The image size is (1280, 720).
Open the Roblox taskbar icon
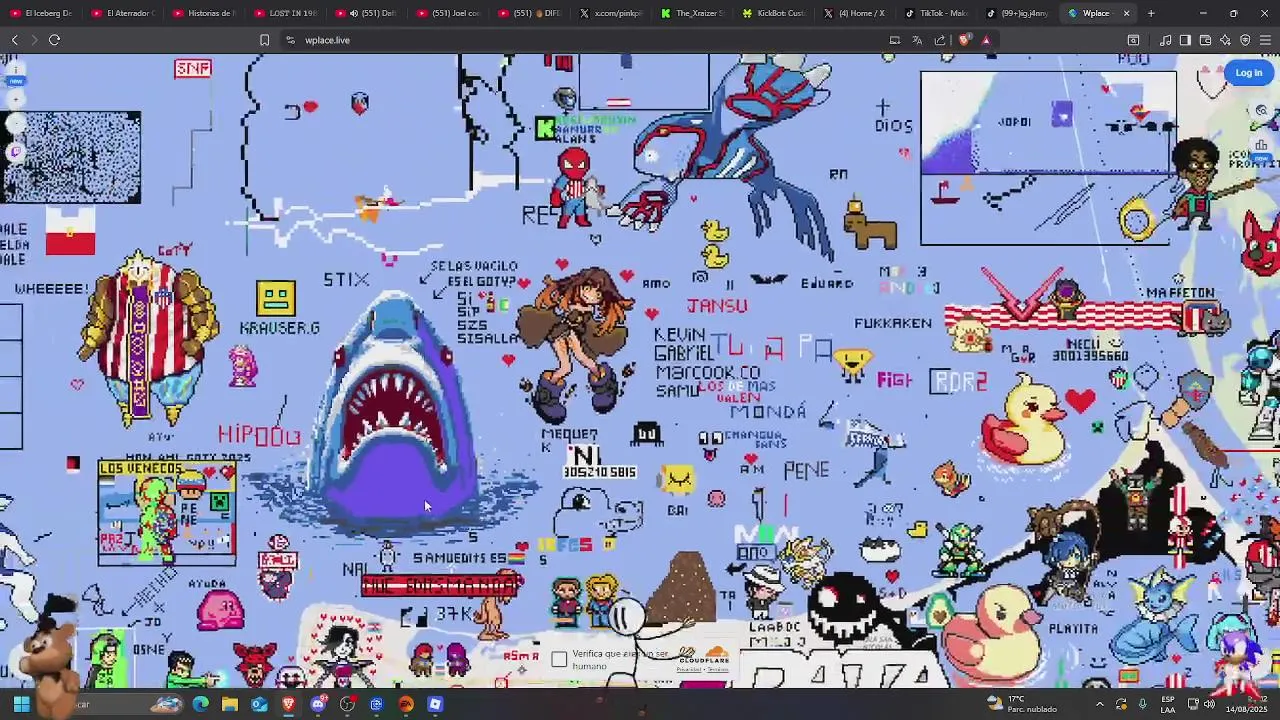pos(435,704)
